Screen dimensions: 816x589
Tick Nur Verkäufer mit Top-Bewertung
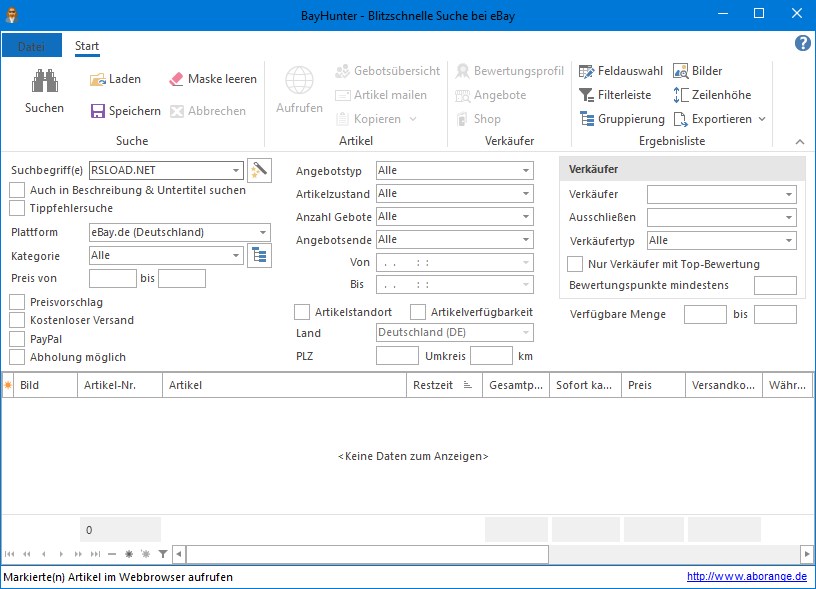pos(575,264)
